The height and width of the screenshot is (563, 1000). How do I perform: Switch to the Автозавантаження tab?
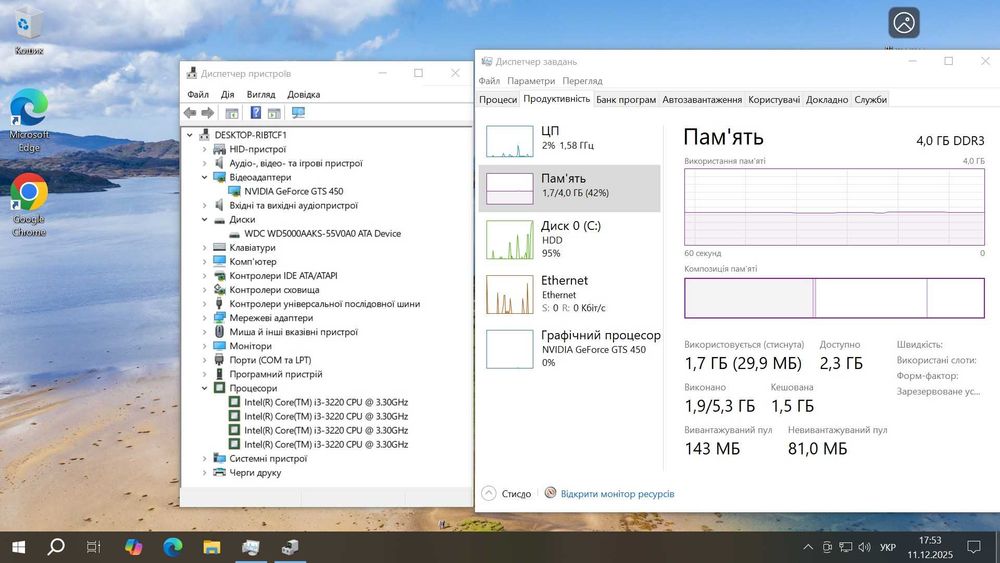[x=702, y=99]
